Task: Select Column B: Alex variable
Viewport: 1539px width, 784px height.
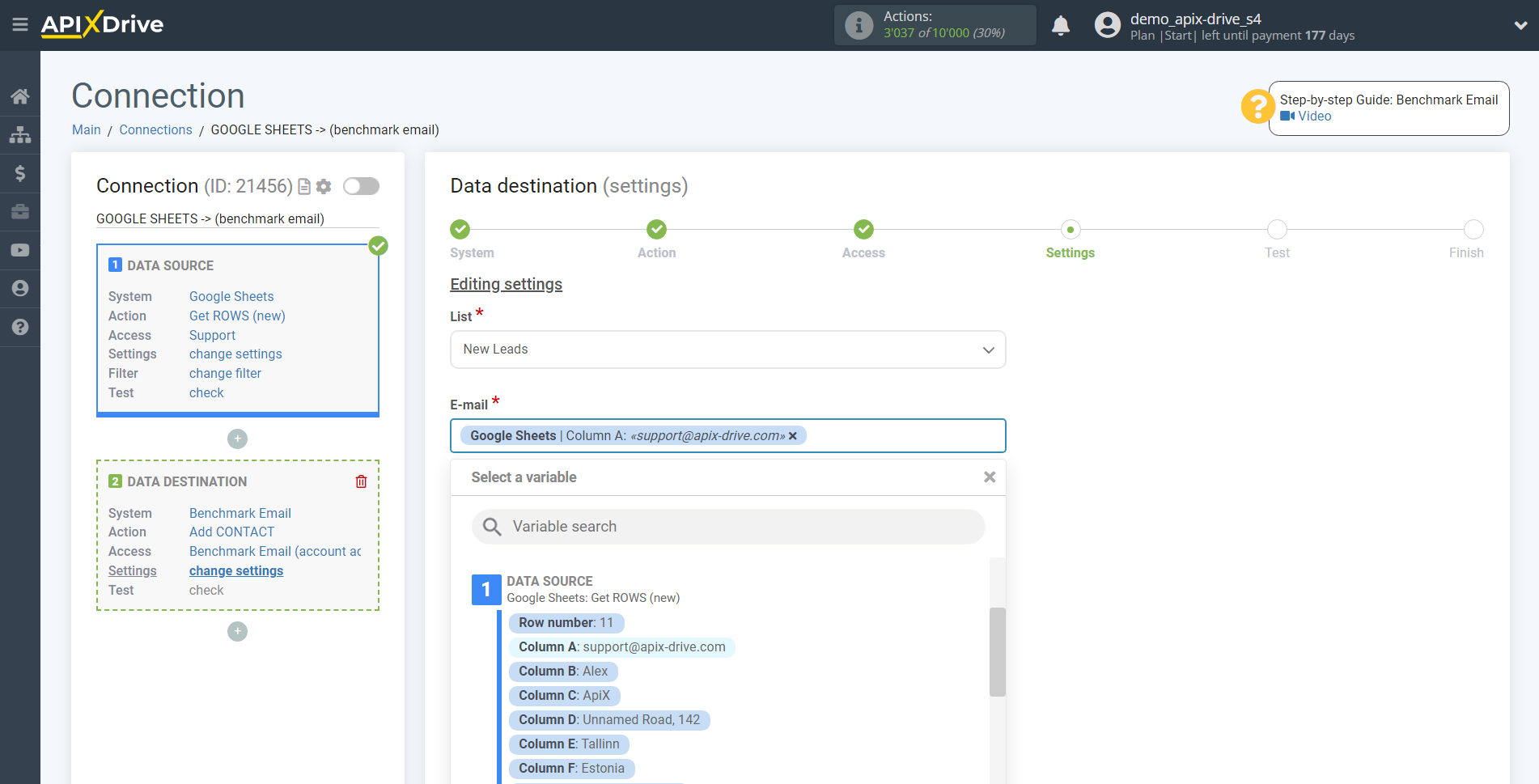Action: coord(563,672)
